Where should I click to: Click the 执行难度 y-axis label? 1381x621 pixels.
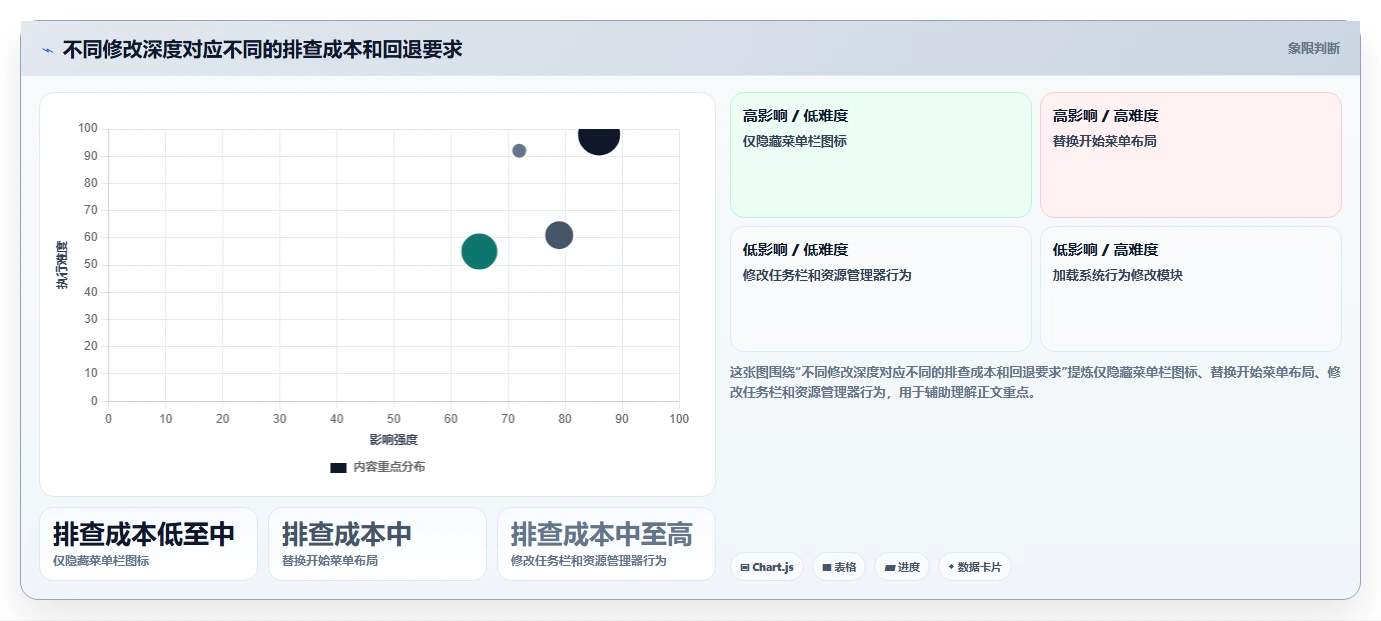pyautogui.click(x=62, y=265)
